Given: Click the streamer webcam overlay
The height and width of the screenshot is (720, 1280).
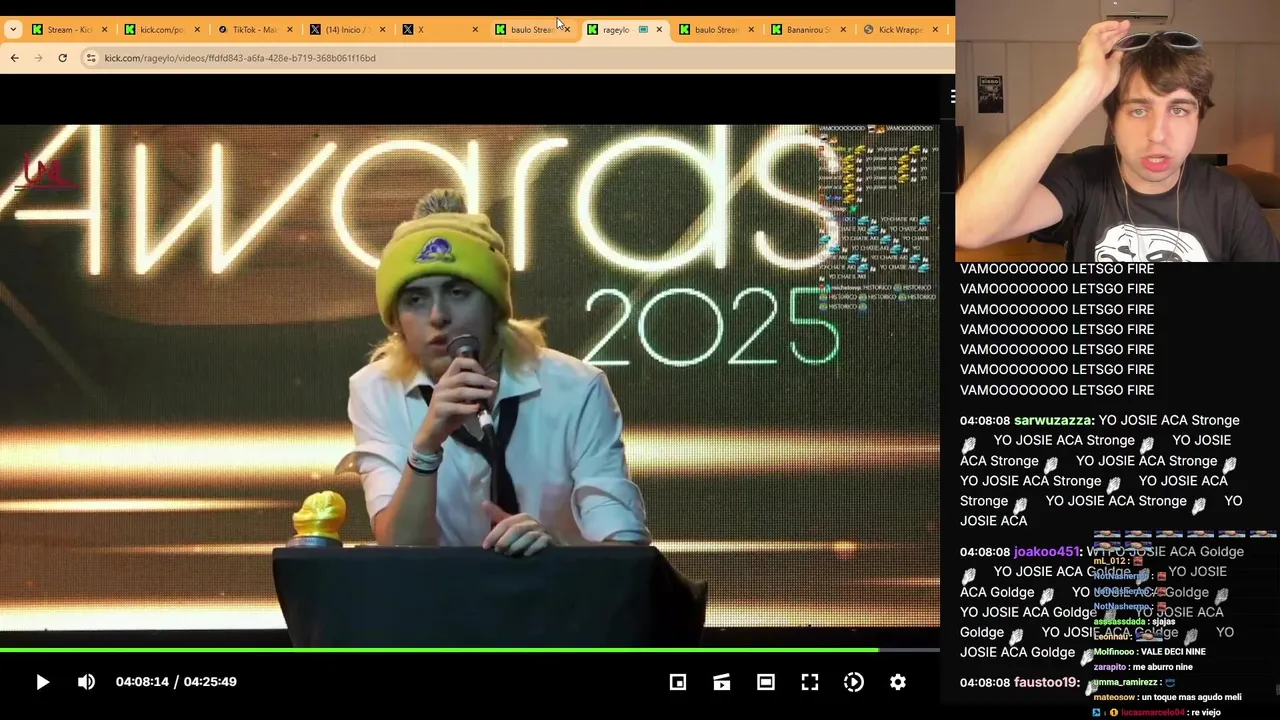Looking at the screenshot, I should (x=1117, y=131).
